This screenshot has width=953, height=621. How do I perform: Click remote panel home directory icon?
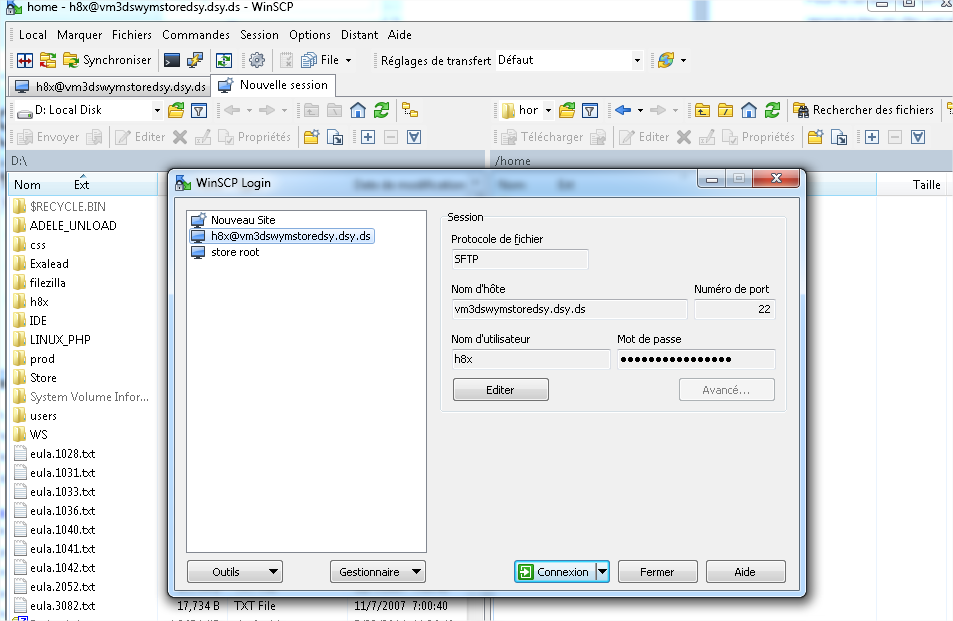click(749, 111)
